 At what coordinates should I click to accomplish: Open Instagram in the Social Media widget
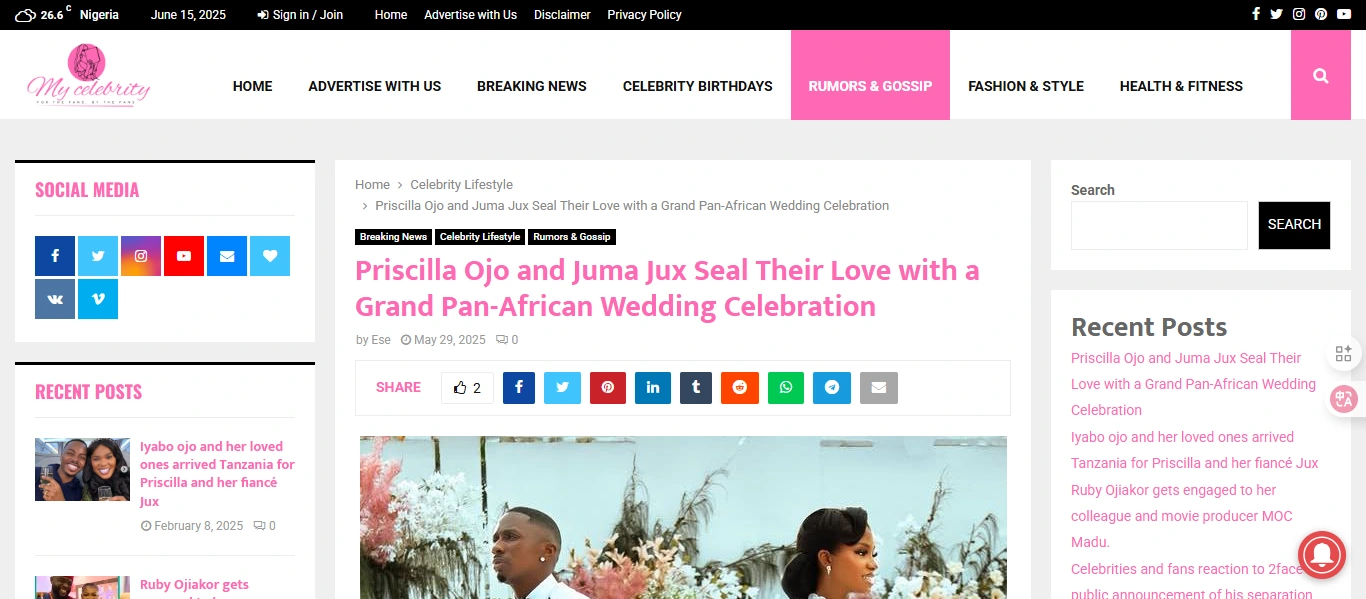(141, 256)
